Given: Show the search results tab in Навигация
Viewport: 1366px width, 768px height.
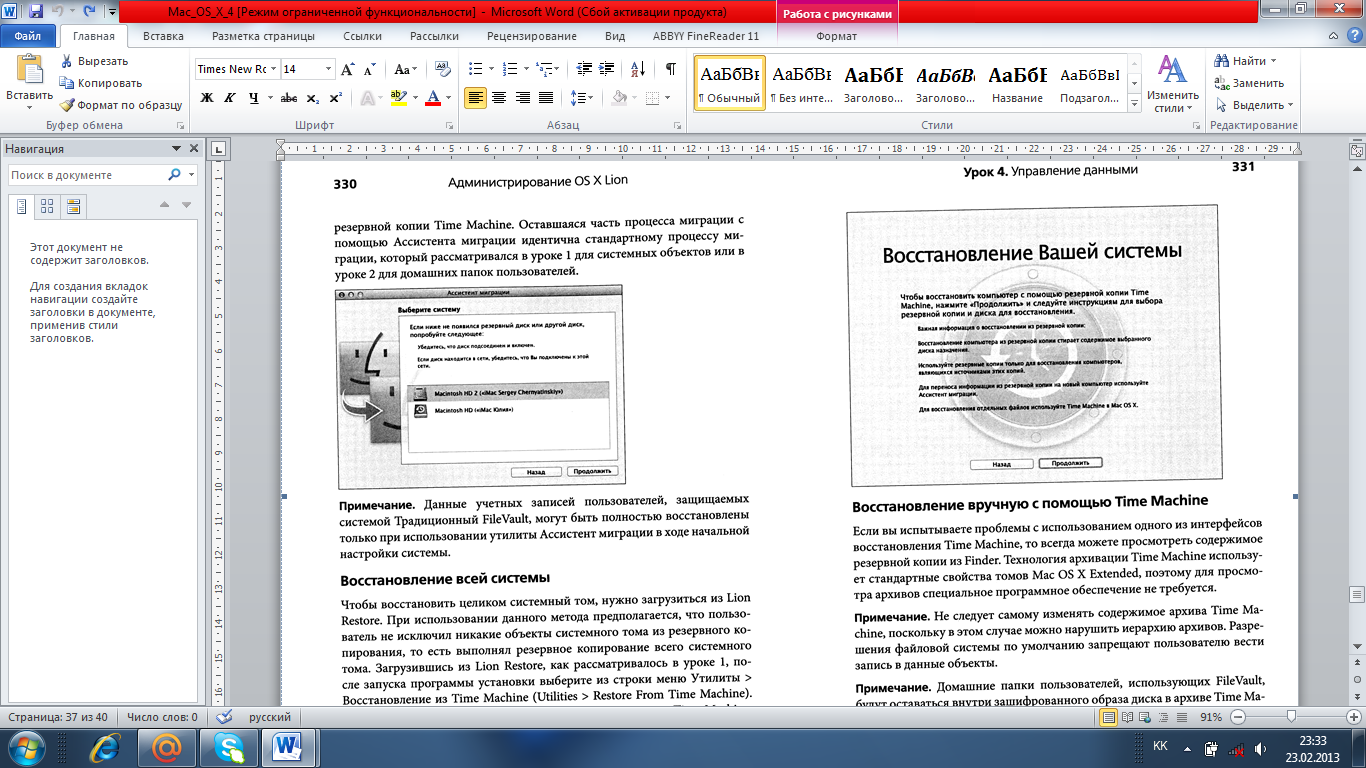Looking at the screenshot, I should 73,206.
